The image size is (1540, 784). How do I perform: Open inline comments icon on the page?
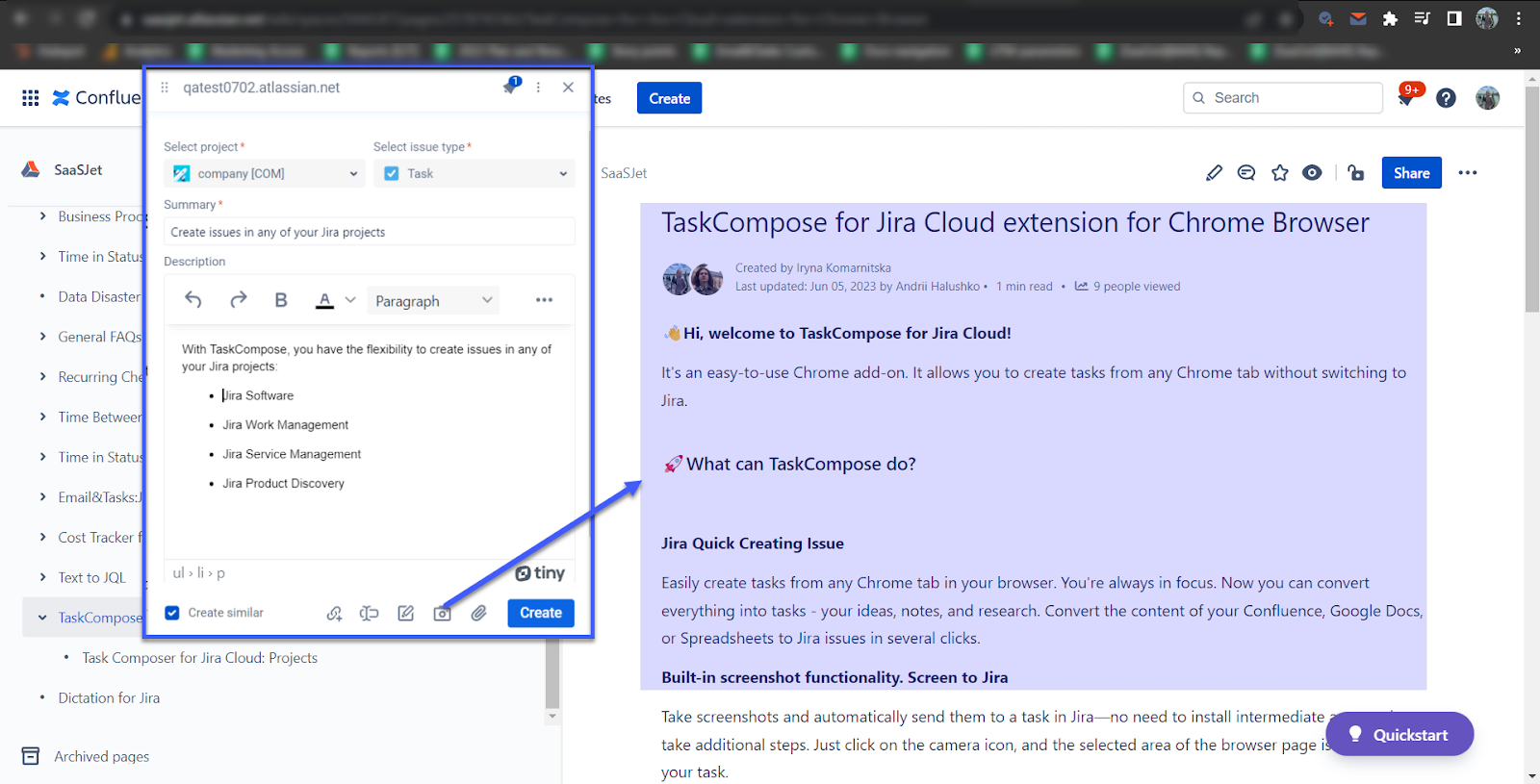[x=1246, y=173]
